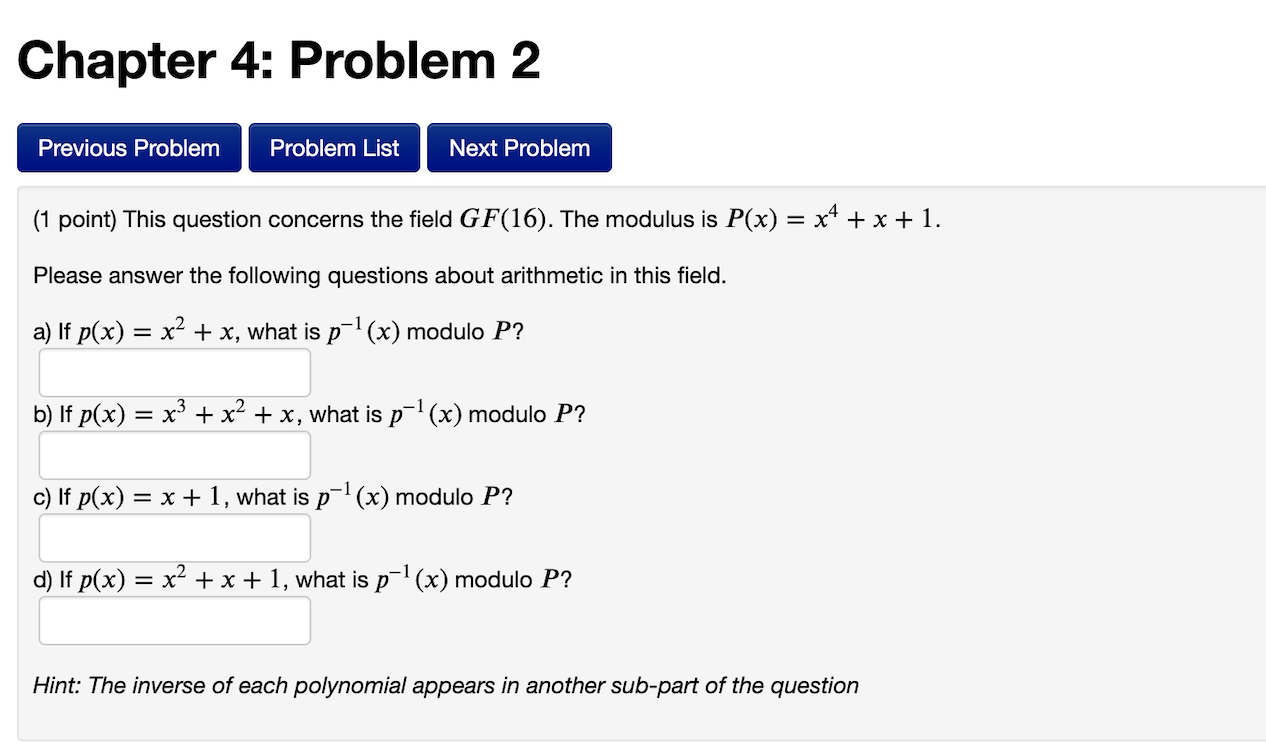Select the answer field under part b

point(174,454)
